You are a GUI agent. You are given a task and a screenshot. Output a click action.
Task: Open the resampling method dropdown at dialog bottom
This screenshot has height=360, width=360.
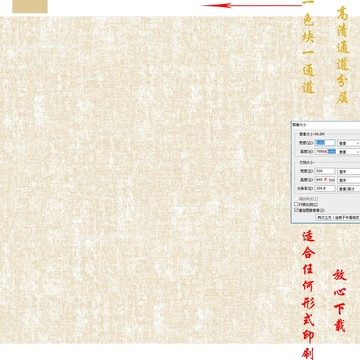[338, 217]
